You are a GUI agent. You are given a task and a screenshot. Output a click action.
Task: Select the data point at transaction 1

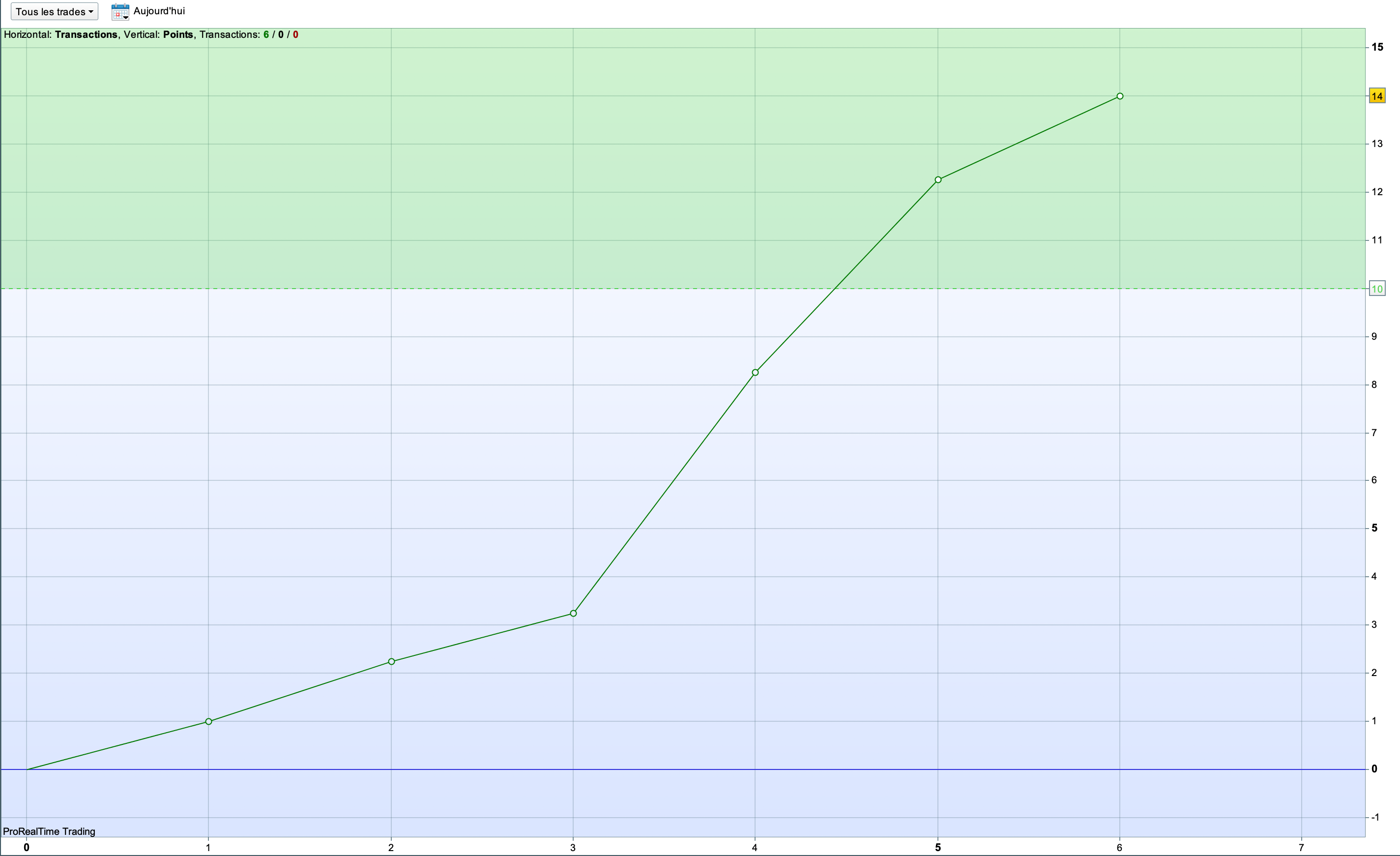click(208, 721)
